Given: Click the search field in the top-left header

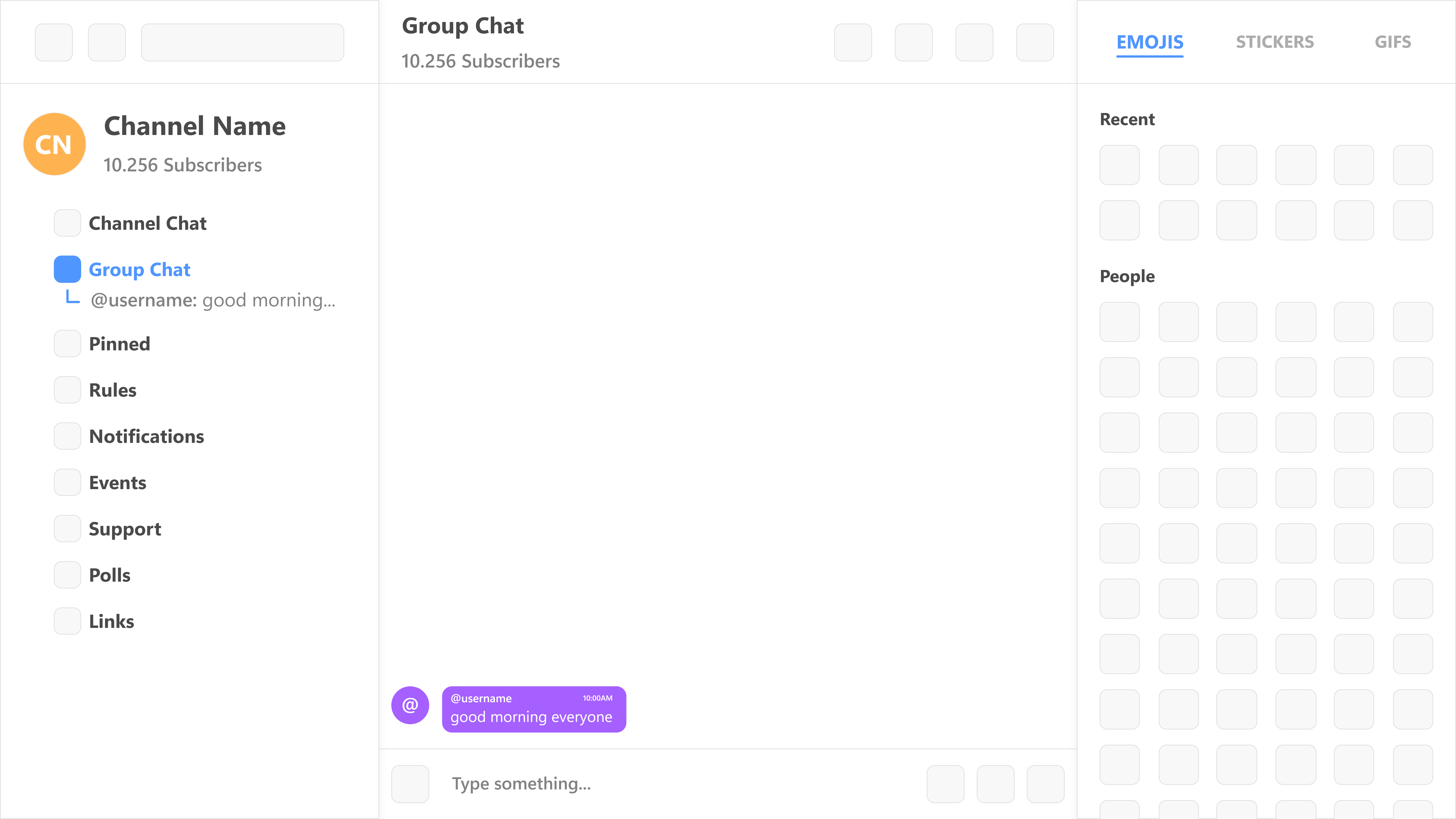Looking at the screenshot, I should point(242,42).
